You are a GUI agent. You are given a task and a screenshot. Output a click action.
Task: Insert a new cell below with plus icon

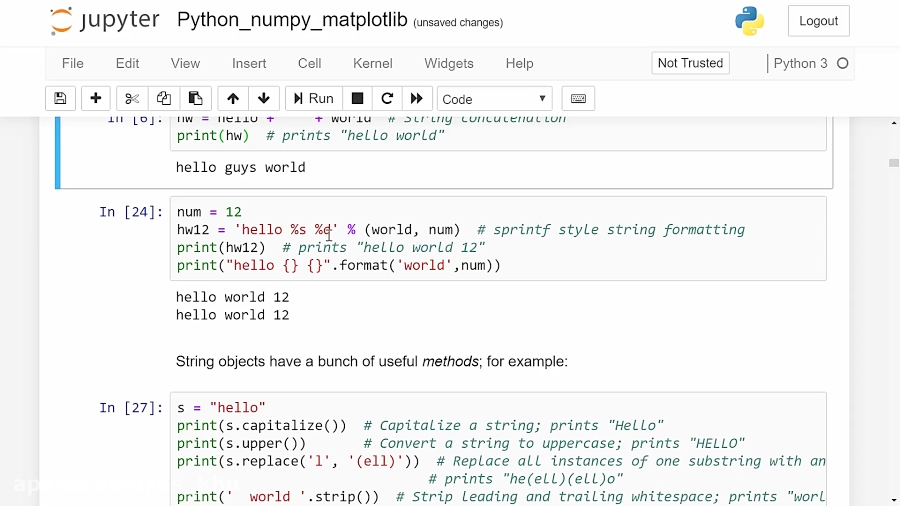point(96,98)
